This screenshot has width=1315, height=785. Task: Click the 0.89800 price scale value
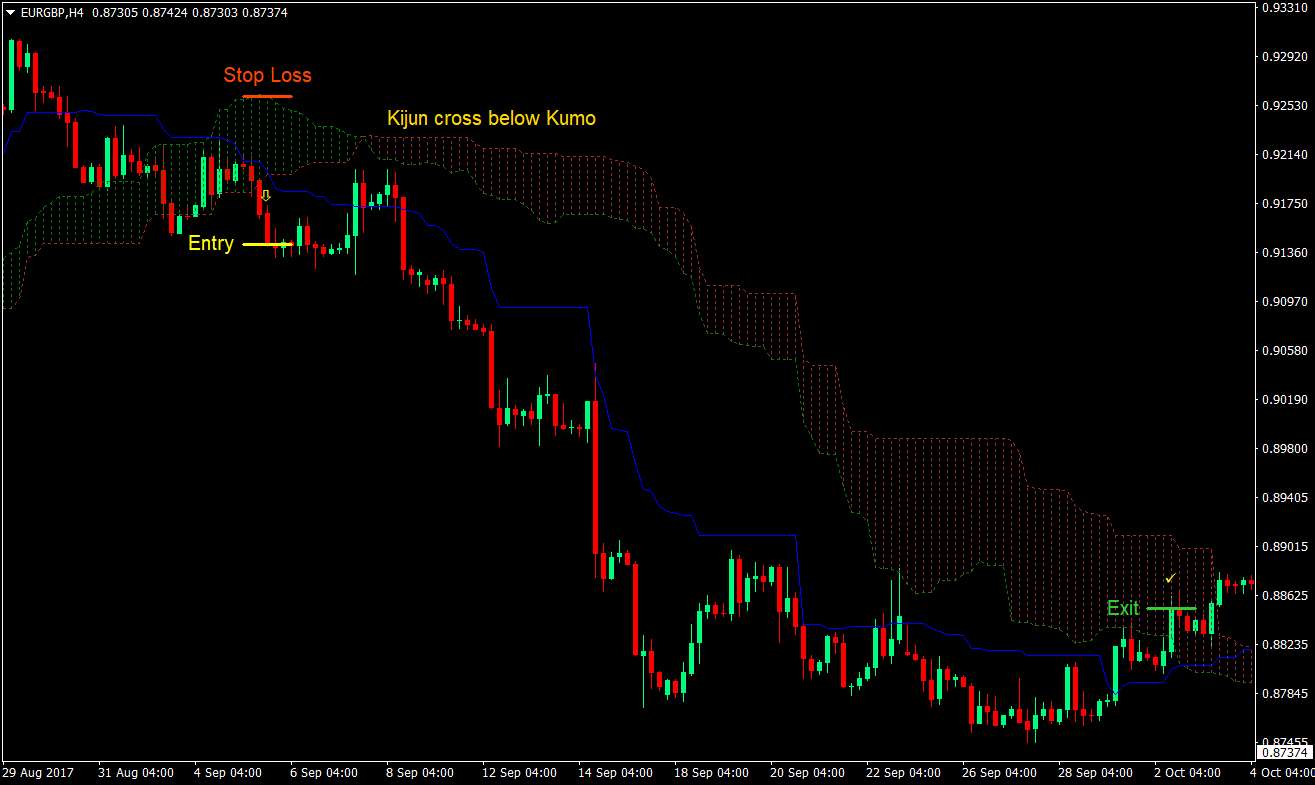click(x=1287, y=449)
